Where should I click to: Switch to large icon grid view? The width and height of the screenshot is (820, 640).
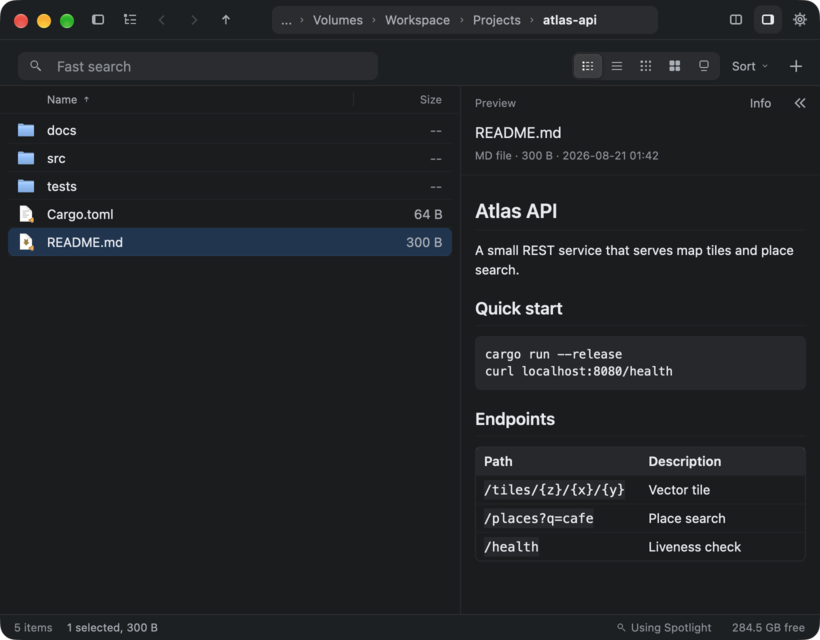coord(675,66)
